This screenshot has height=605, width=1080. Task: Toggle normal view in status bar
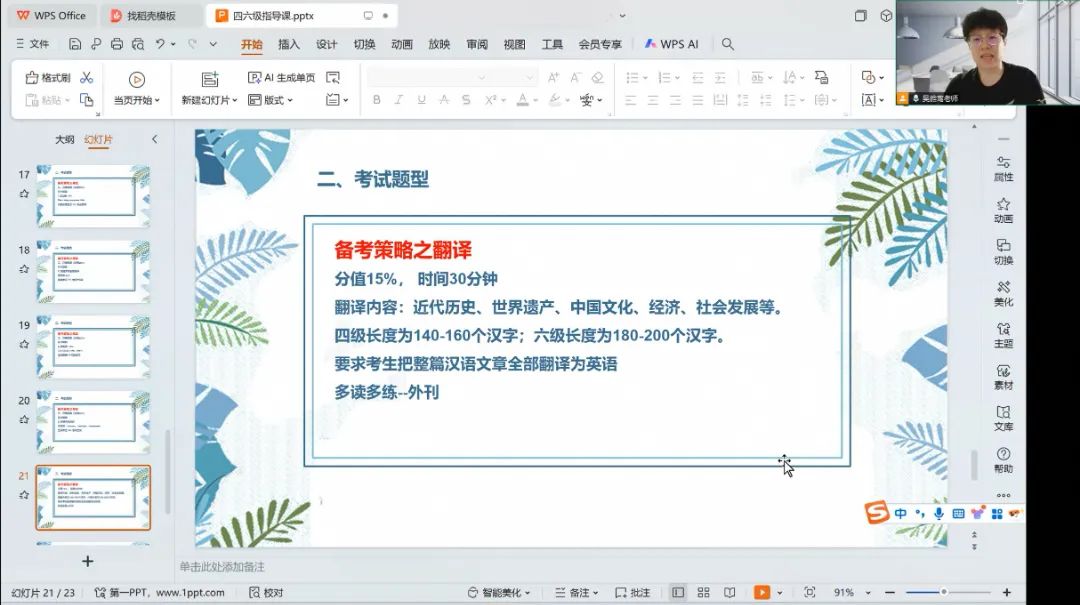[678, 592]
